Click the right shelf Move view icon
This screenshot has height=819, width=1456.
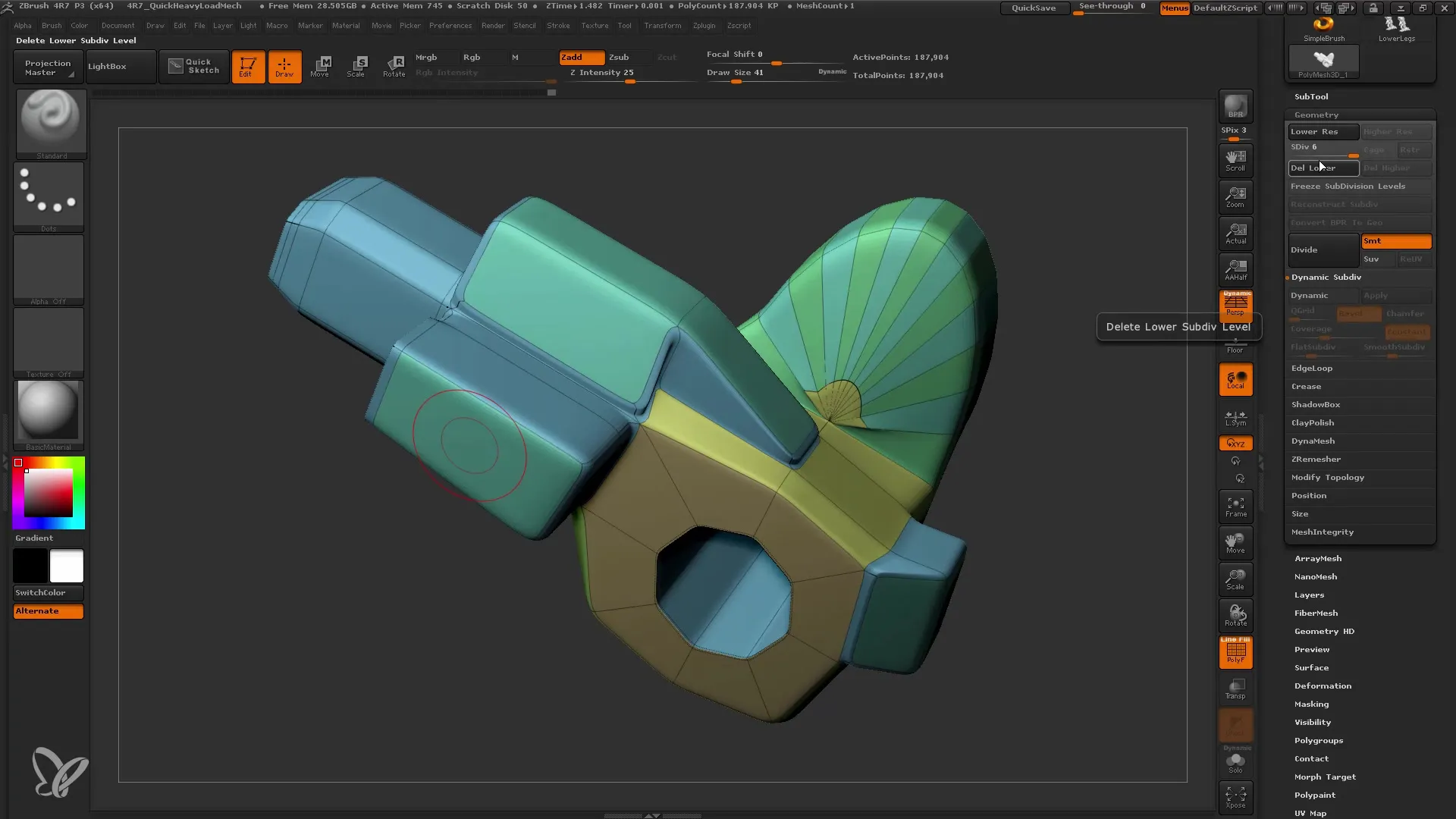(x=1235, y=543)
